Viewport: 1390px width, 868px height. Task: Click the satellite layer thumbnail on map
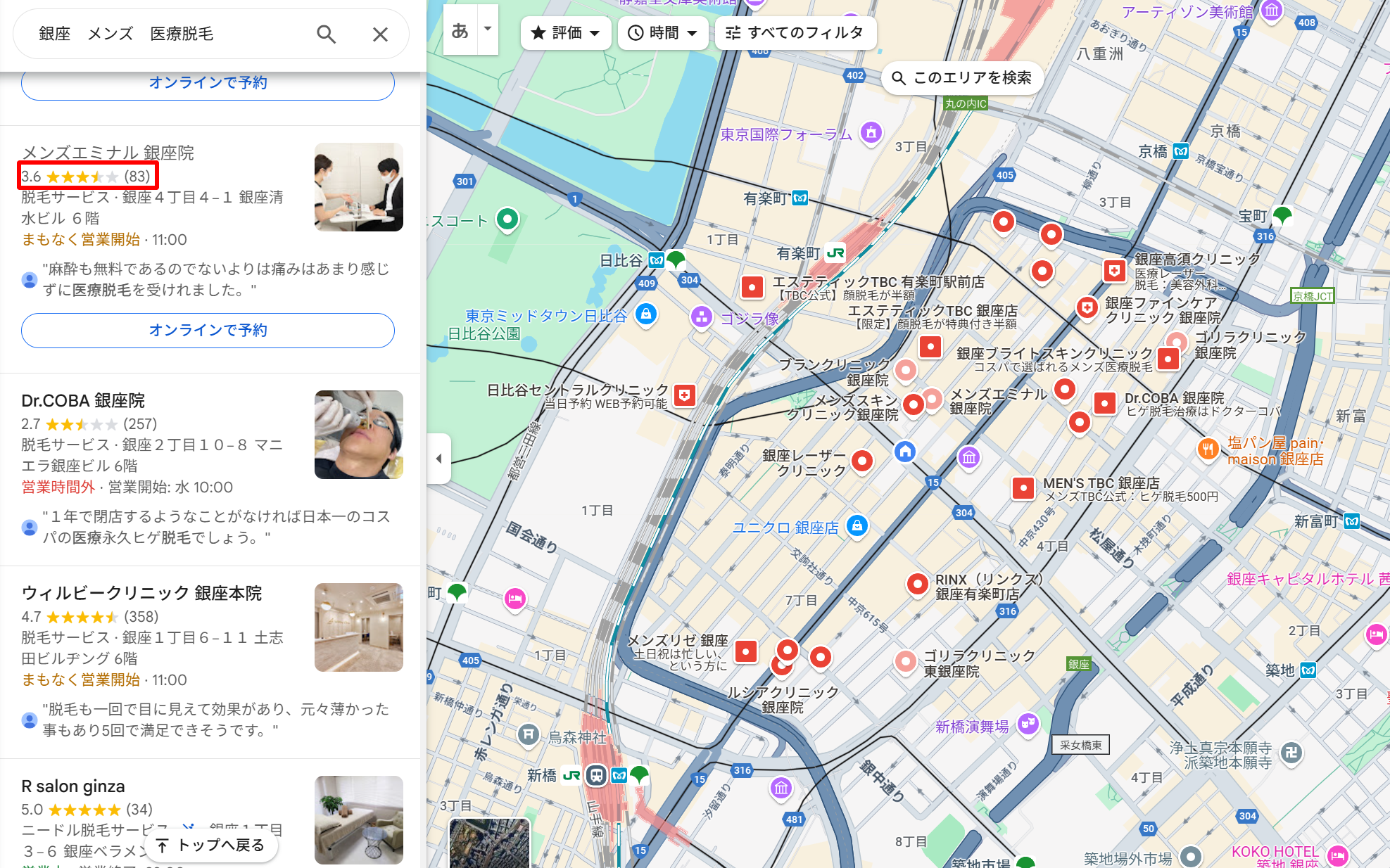click(489, 843)
